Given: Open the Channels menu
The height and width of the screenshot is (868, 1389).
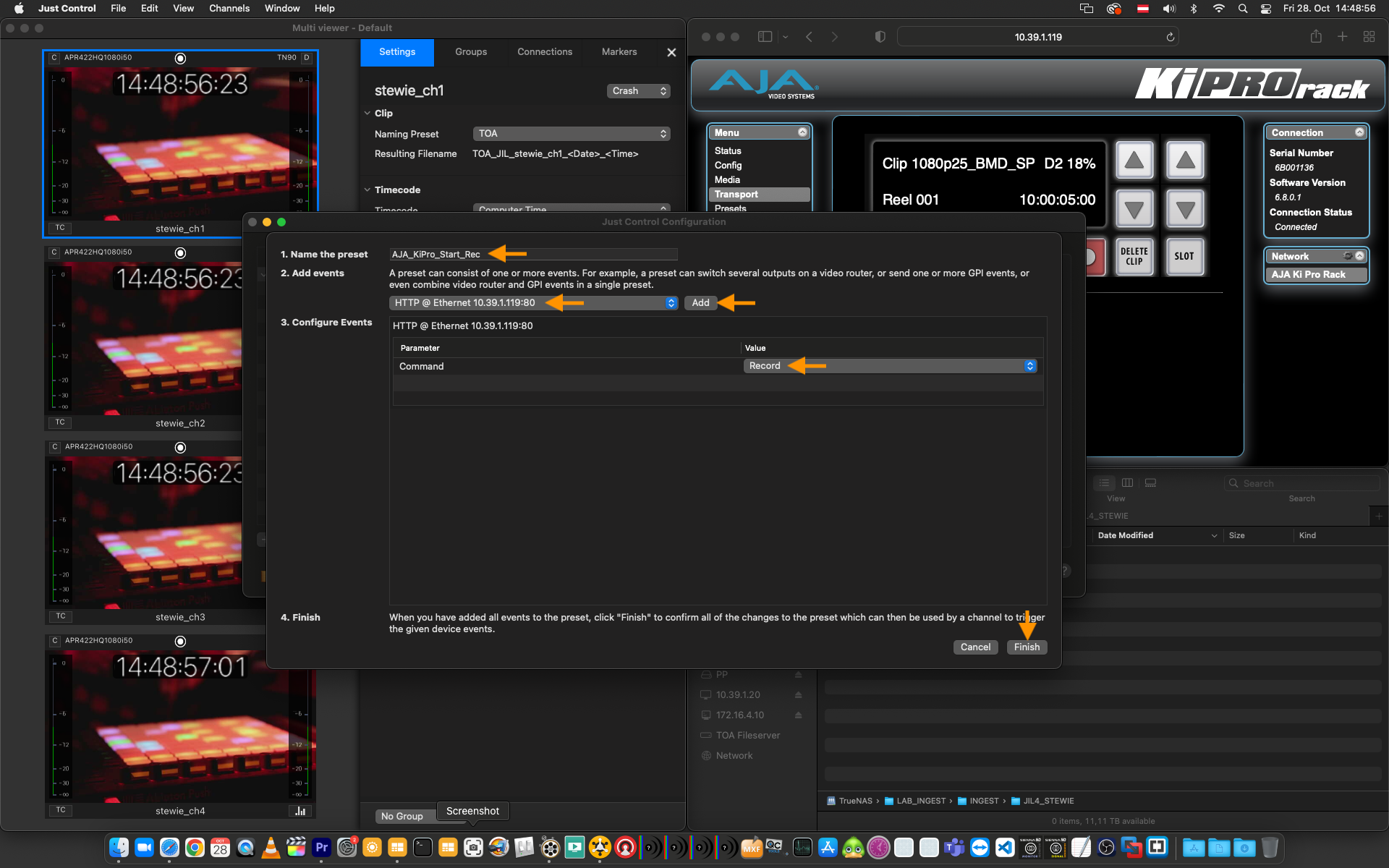Looking at the screenshot, I should tap(229, 9).
